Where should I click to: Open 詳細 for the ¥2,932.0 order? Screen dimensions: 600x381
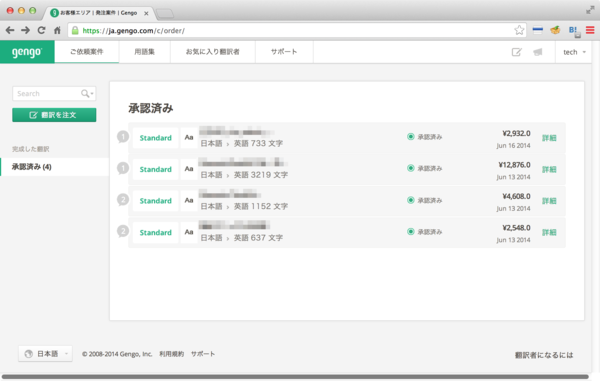point(549,138)
